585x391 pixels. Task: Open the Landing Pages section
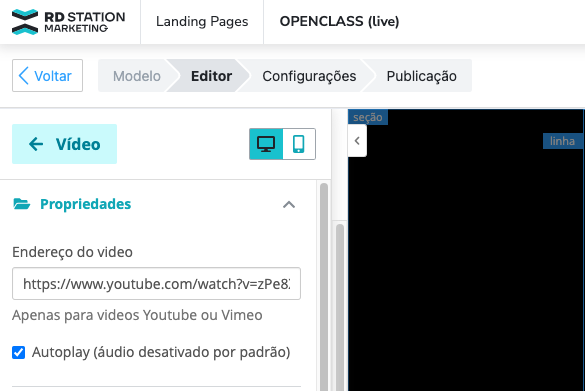point(202,21)
